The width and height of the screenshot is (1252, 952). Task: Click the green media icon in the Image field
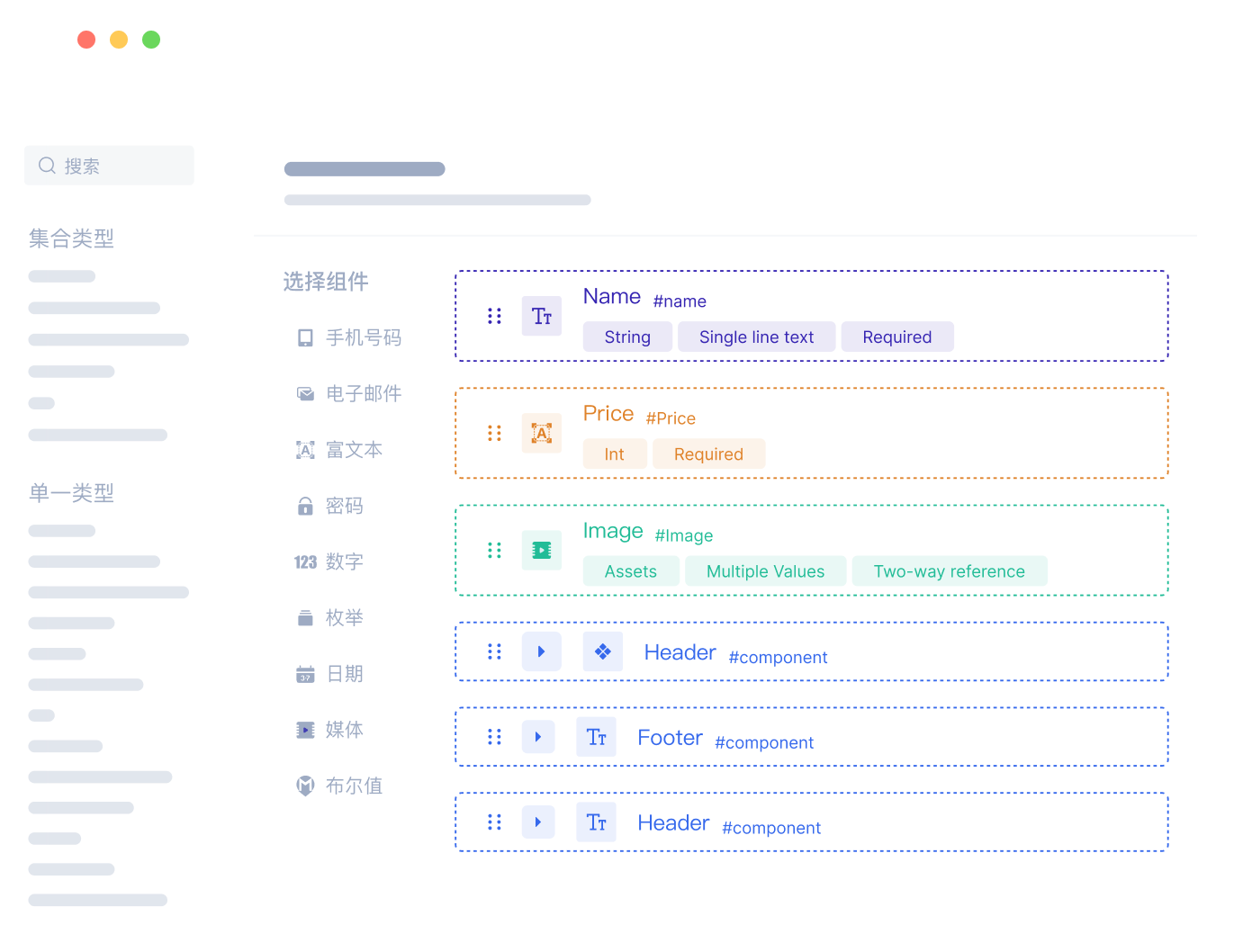[x=542, y=550]
